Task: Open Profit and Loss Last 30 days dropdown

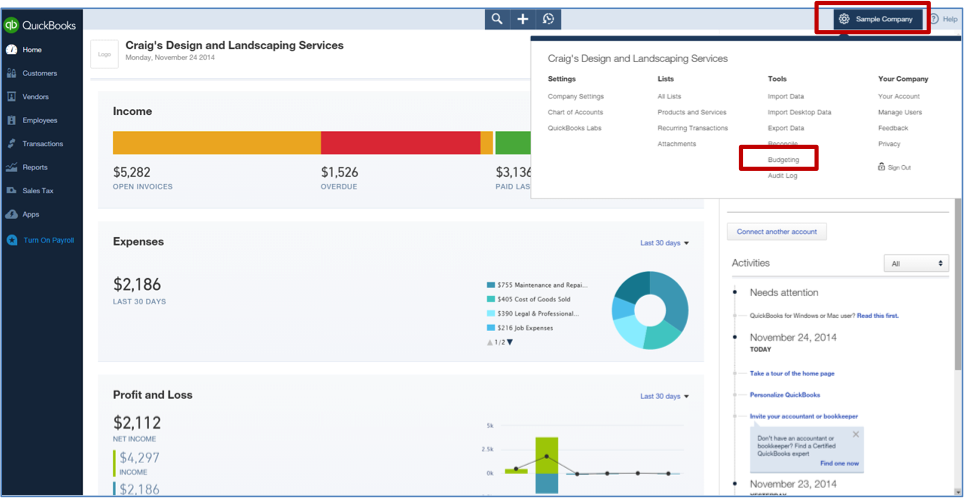Action: click(664, 396)
